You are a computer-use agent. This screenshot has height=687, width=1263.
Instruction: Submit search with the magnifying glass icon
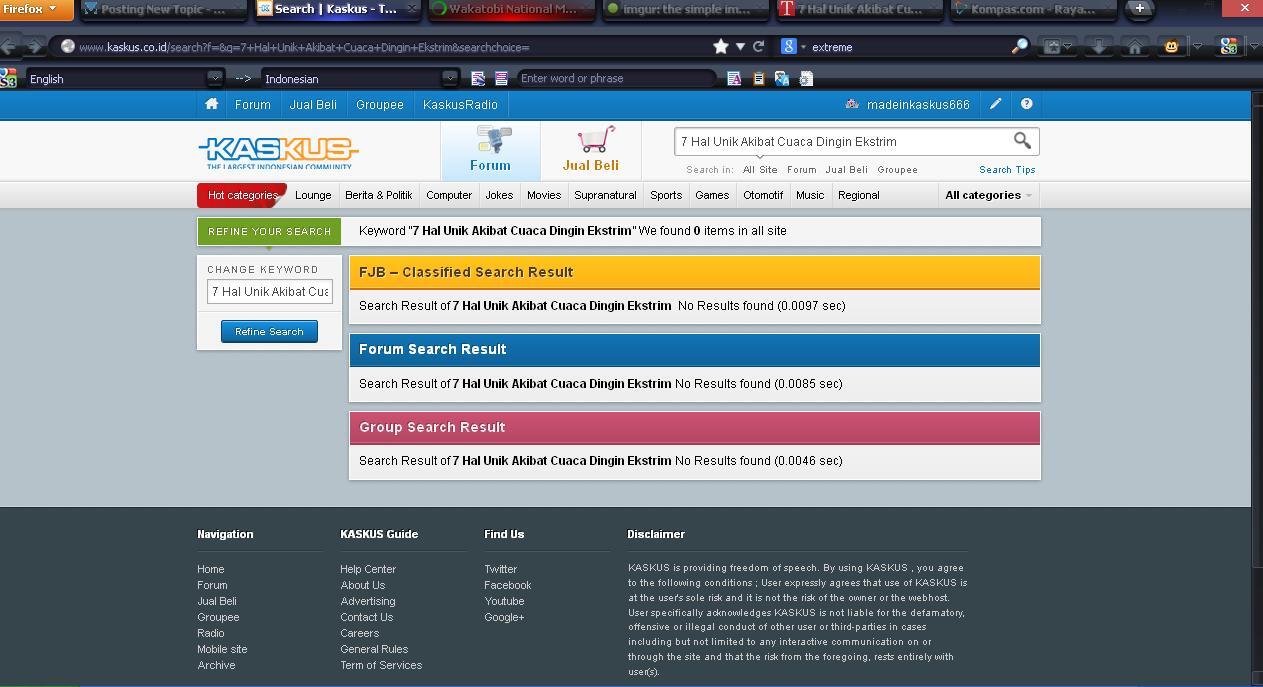[x=1022, y=141]
